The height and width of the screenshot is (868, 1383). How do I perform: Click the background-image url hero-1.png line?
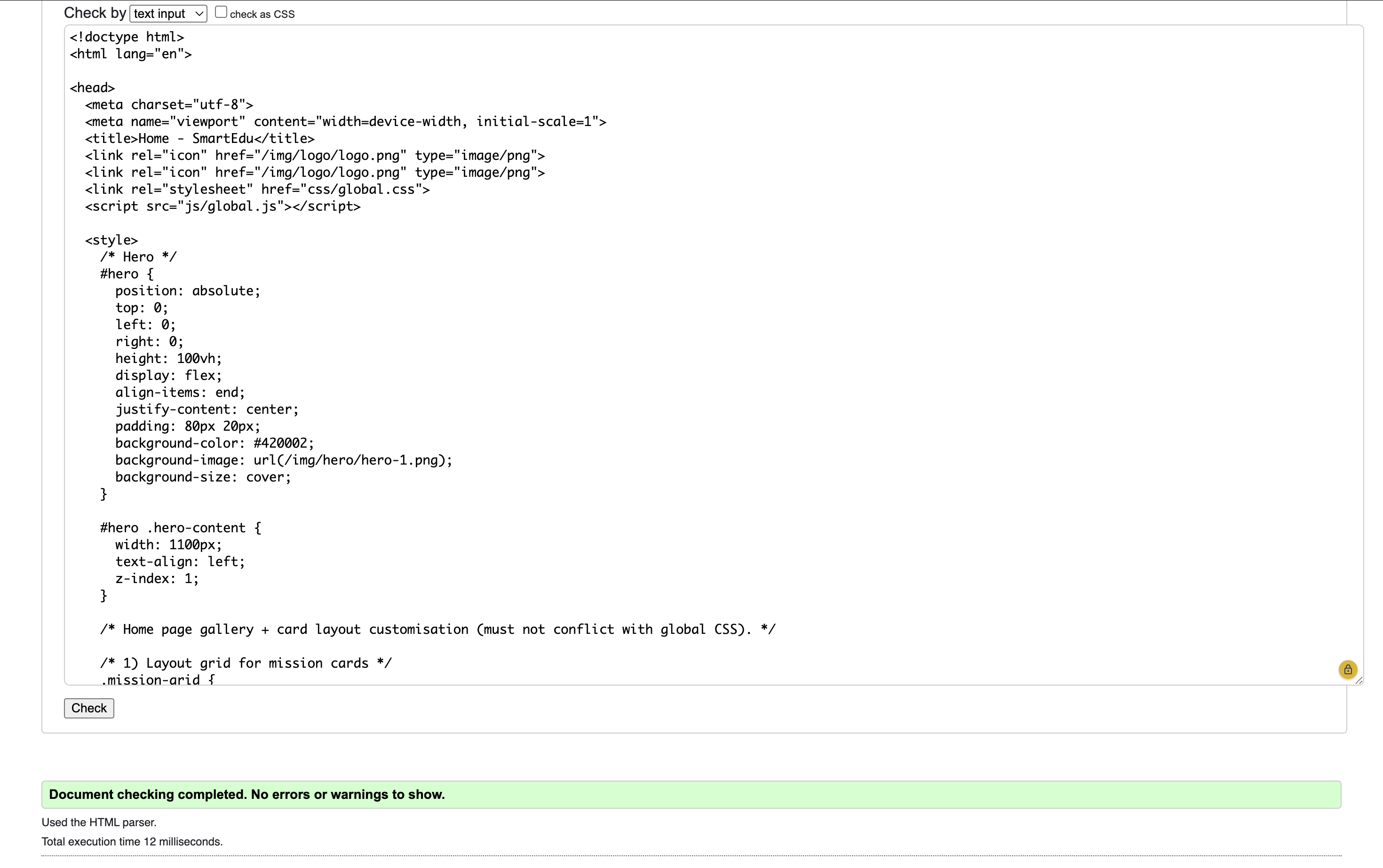(x=283, y=460)
